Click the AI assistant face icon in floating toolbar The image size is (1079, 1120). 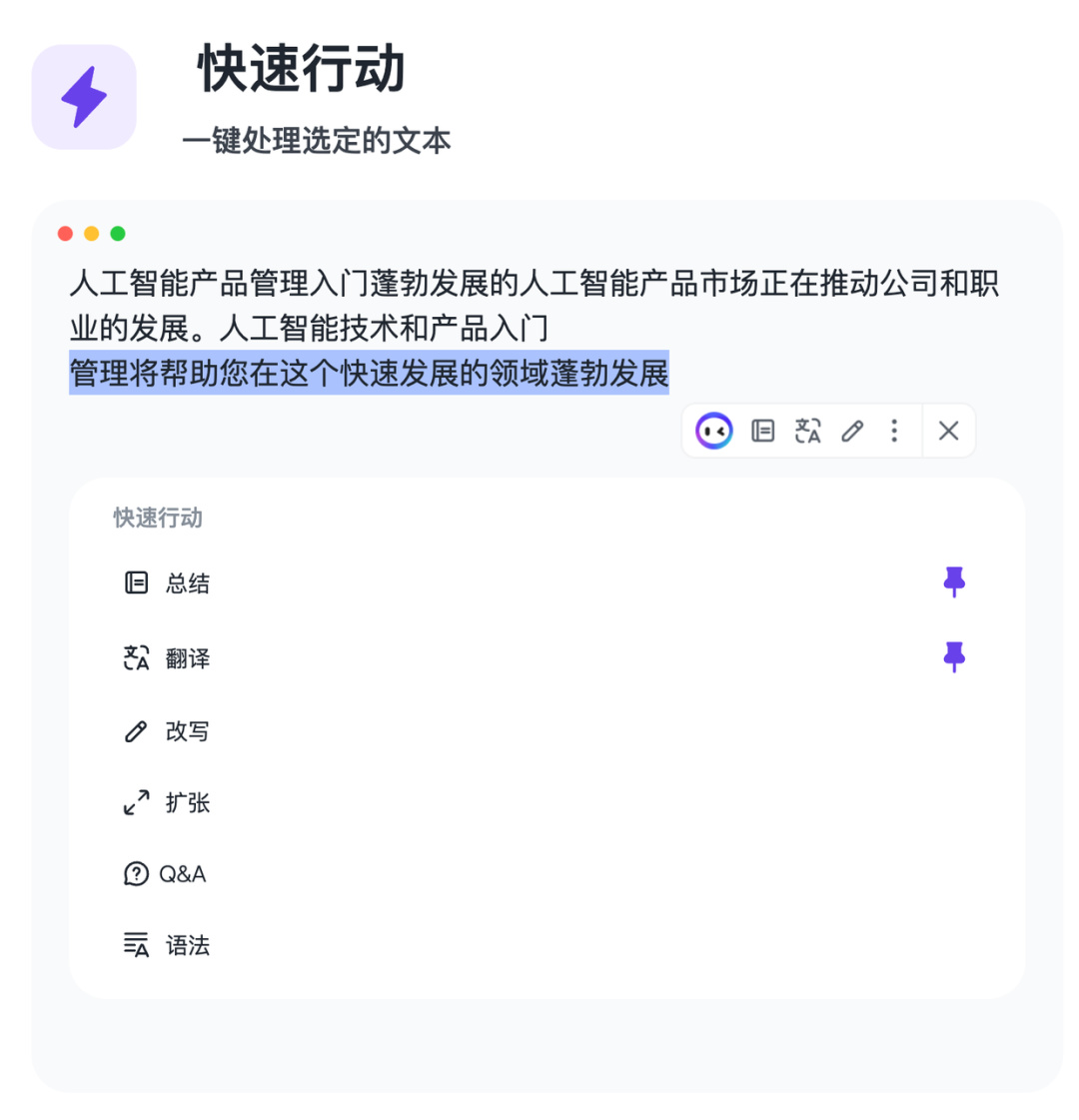713,431
